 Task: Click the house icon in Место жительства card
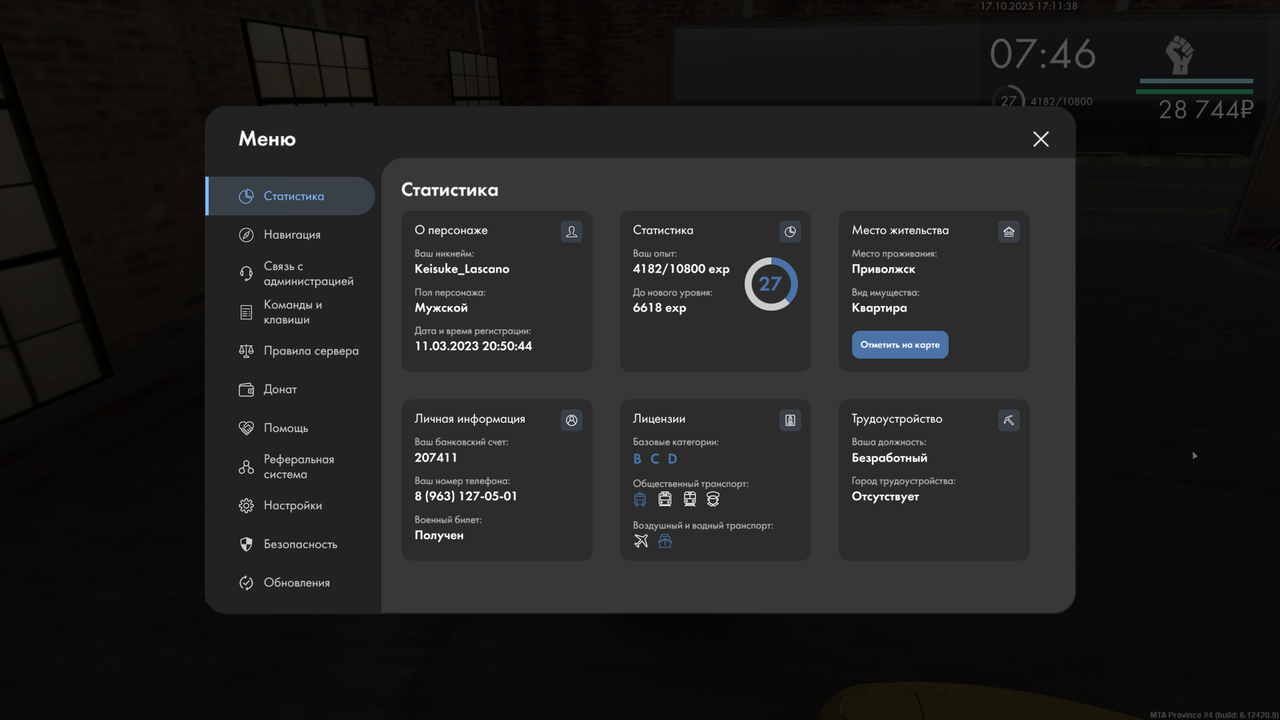(1009, 231)
